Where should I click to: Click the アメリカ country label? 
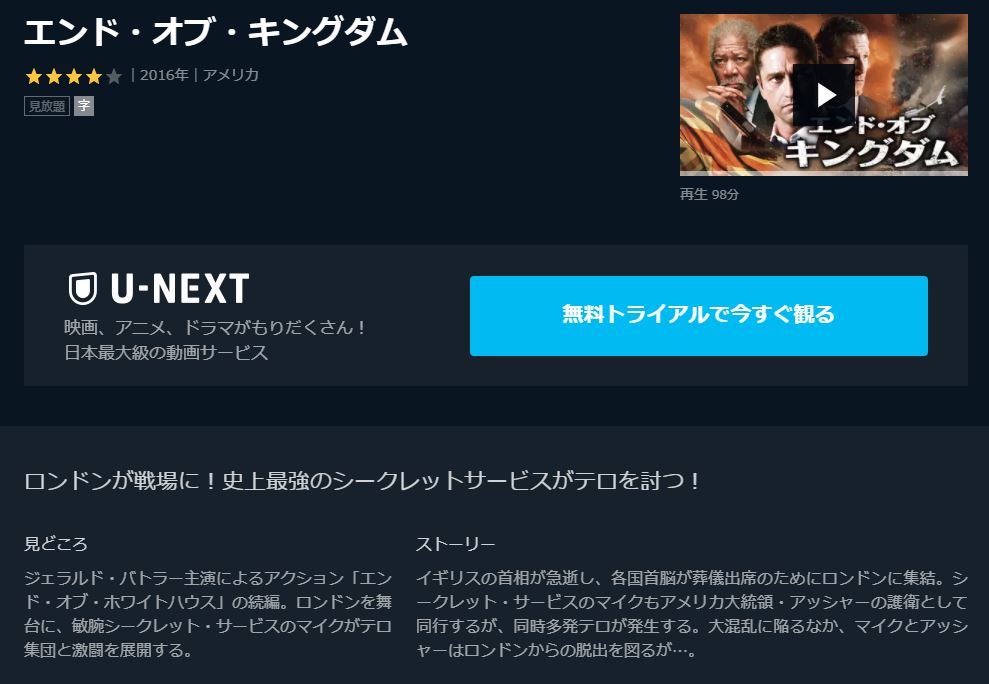tap(231, 75)
